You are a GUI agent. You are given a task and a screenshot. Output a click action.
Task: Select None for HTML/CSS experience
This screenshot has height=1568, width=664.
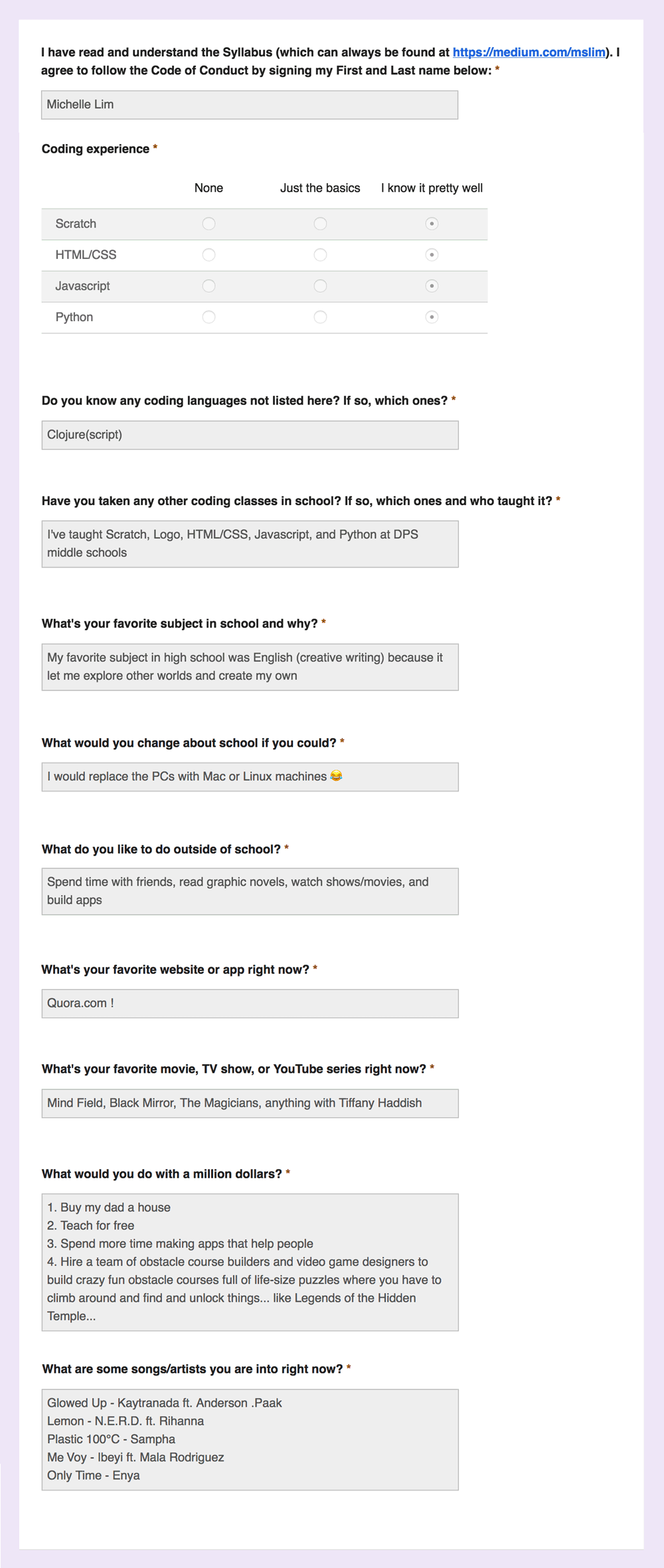point(208,255)
